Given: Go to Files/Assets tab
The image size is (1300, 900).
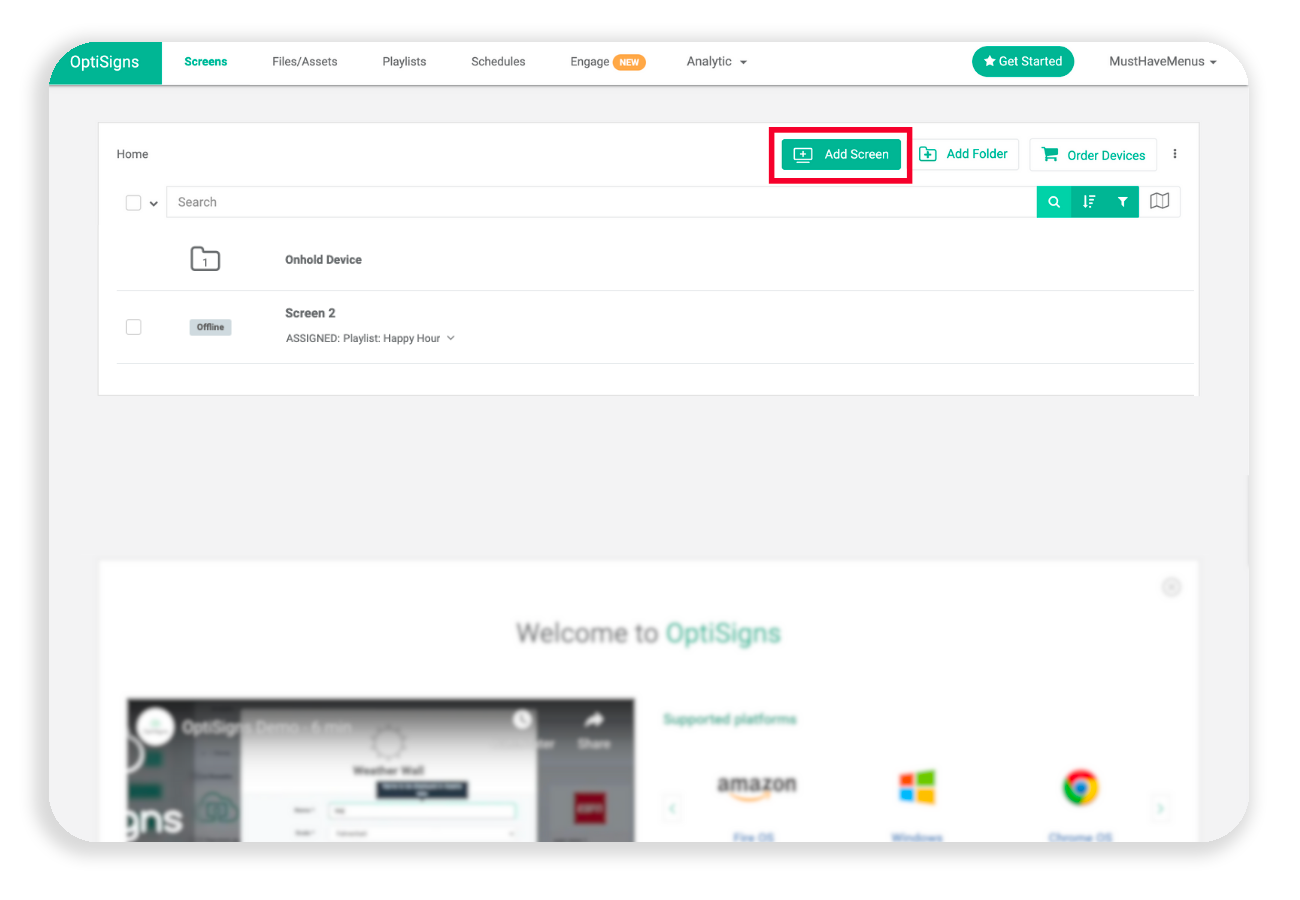Looking at the screenshot, I should (305, 62).
